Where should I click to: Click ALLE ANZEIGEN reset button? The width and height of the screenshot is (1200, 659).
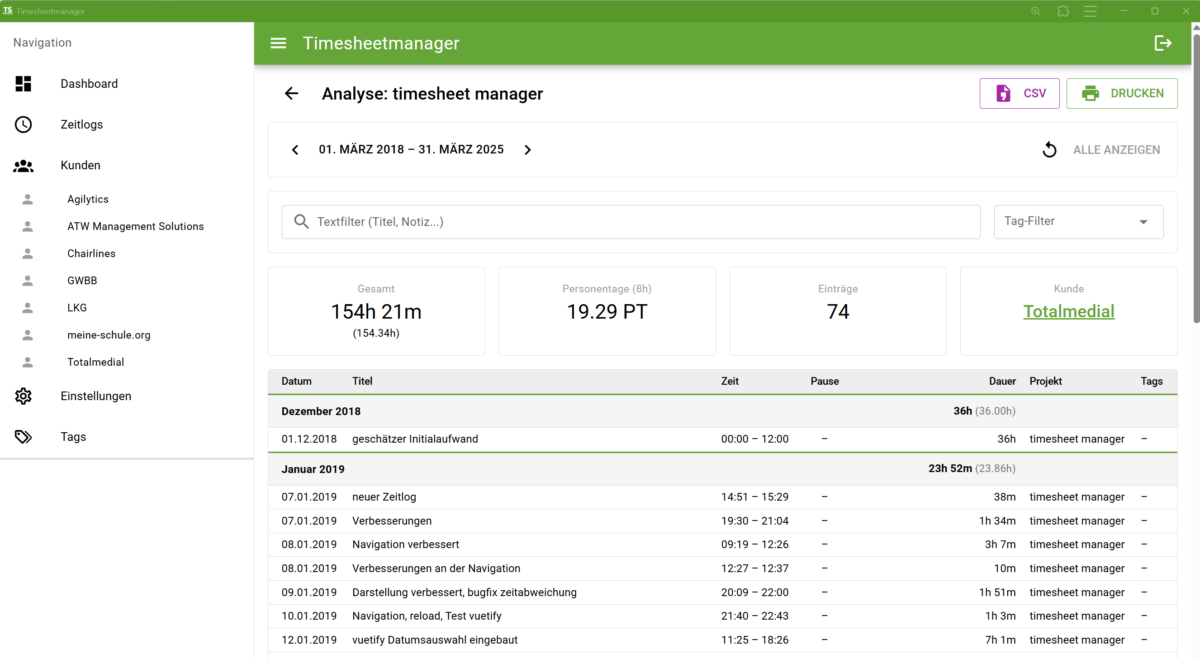click(x=1101, y=150)
